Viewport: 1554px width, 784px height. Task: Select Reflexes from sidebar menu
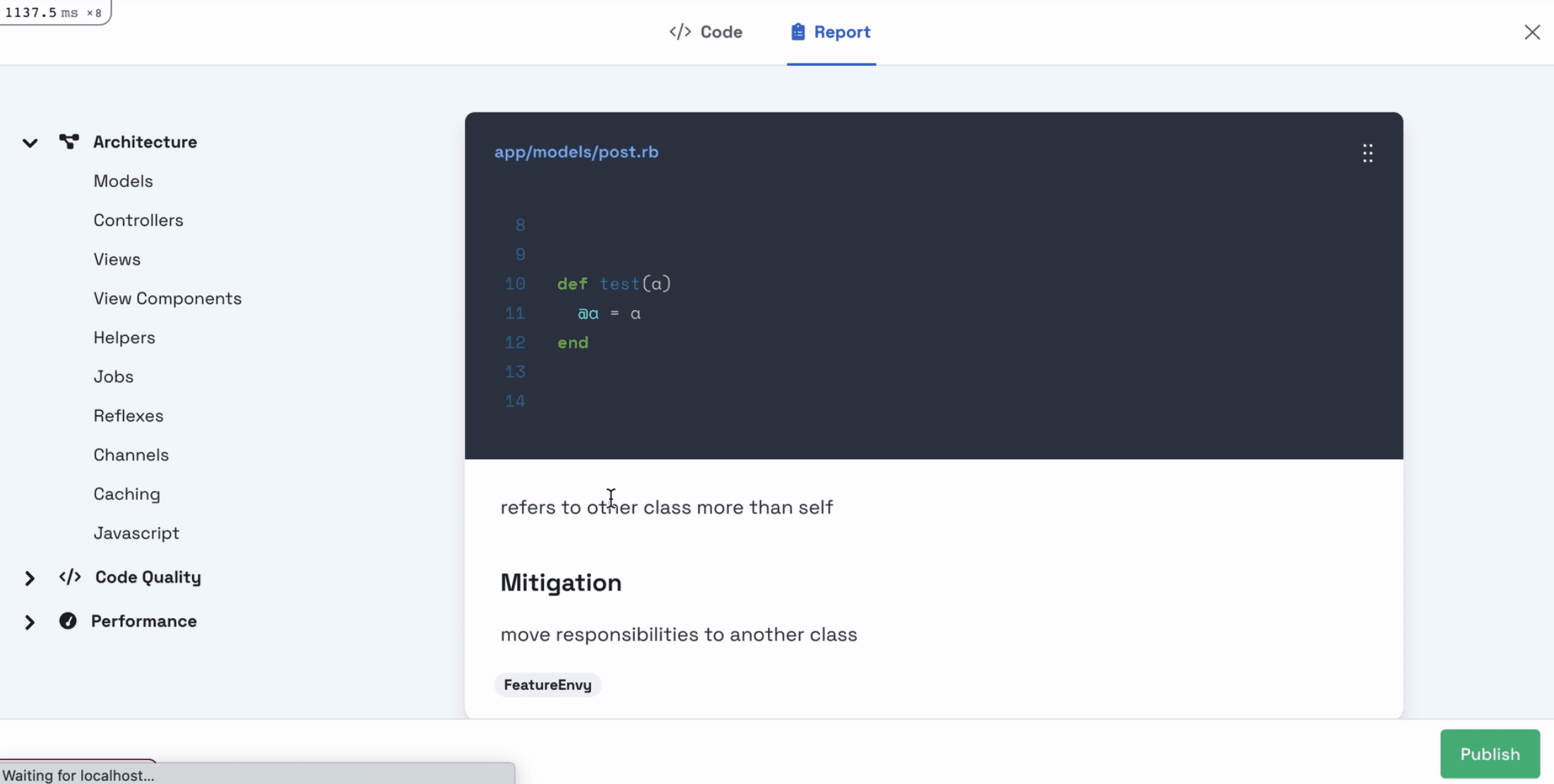128,415
